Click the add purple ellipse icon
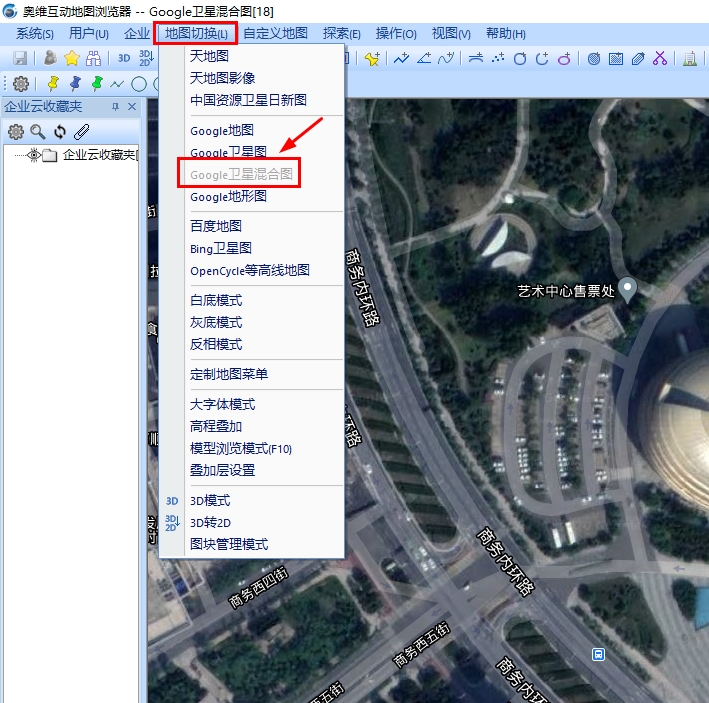Screen dimensions: 709x703 coord(564,59)
